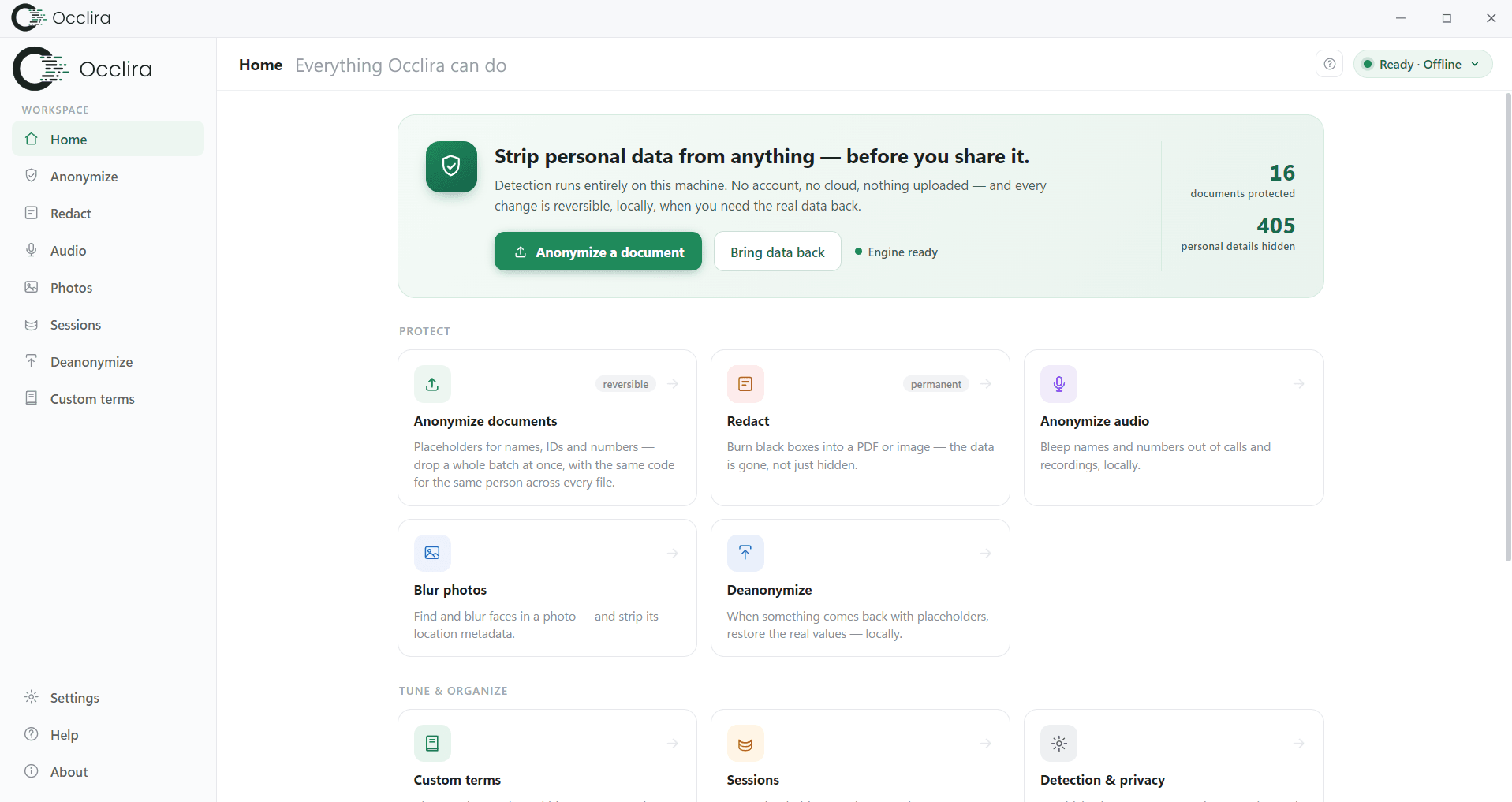Click the Redact icon in sidebar
The width and height of the screenshot is (1512, 802).
(32, 213)
